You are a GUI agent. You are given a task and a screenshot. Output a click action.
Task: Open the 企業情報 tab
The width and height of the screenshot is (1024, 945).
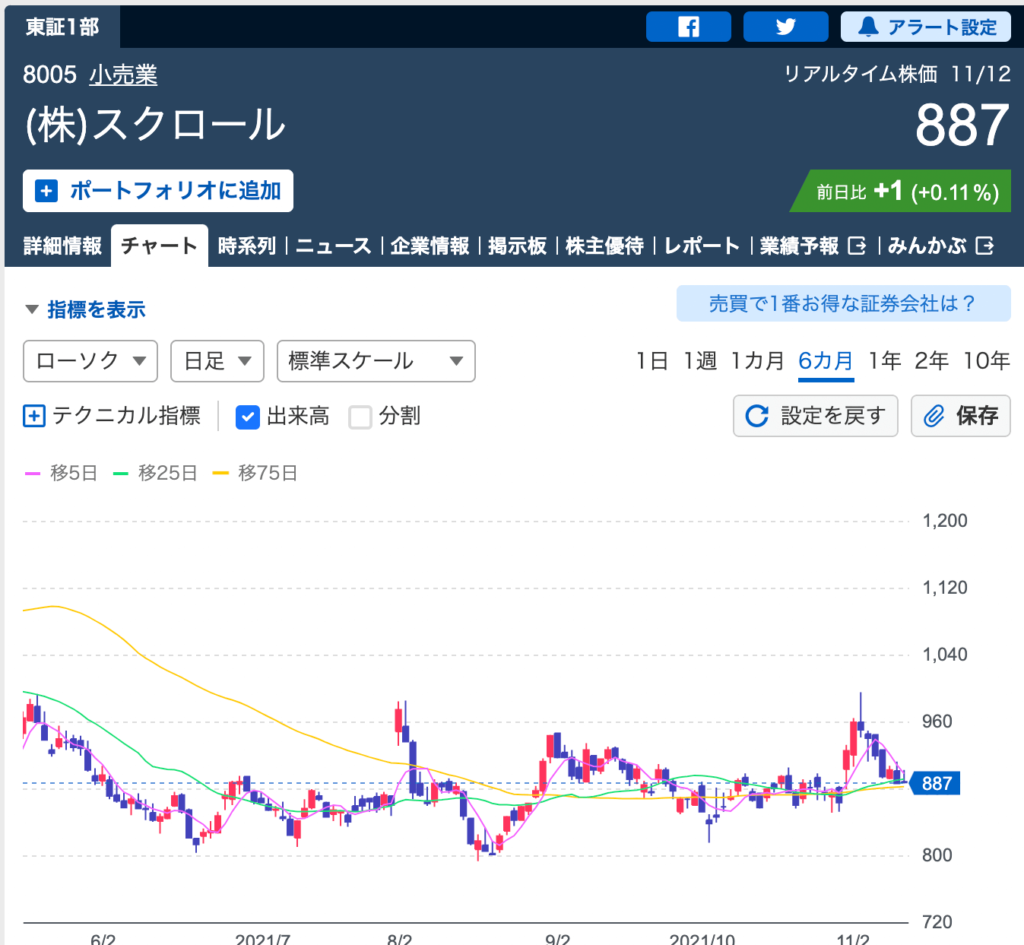pos(430,246)
